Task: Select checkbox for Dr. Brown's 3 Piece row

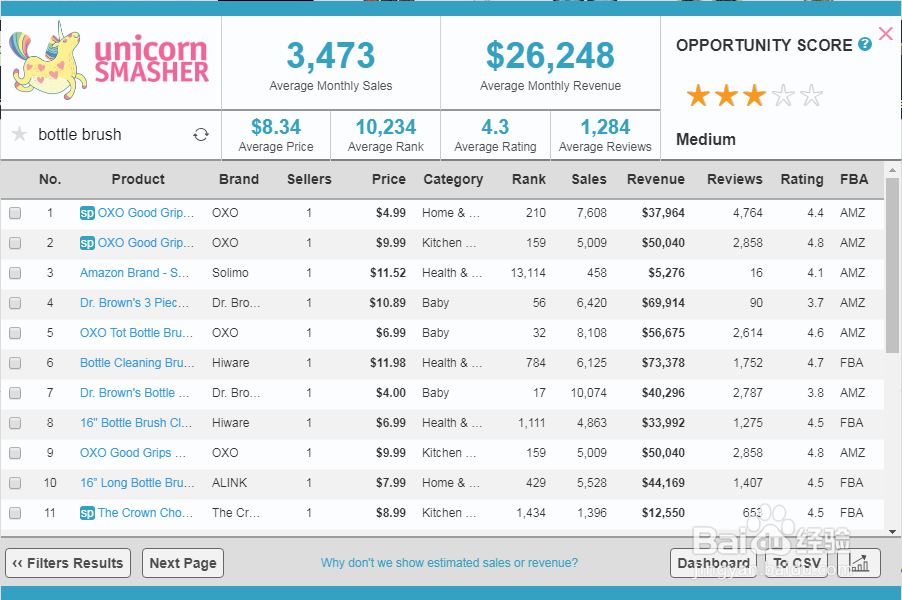Action: [15, 303]
